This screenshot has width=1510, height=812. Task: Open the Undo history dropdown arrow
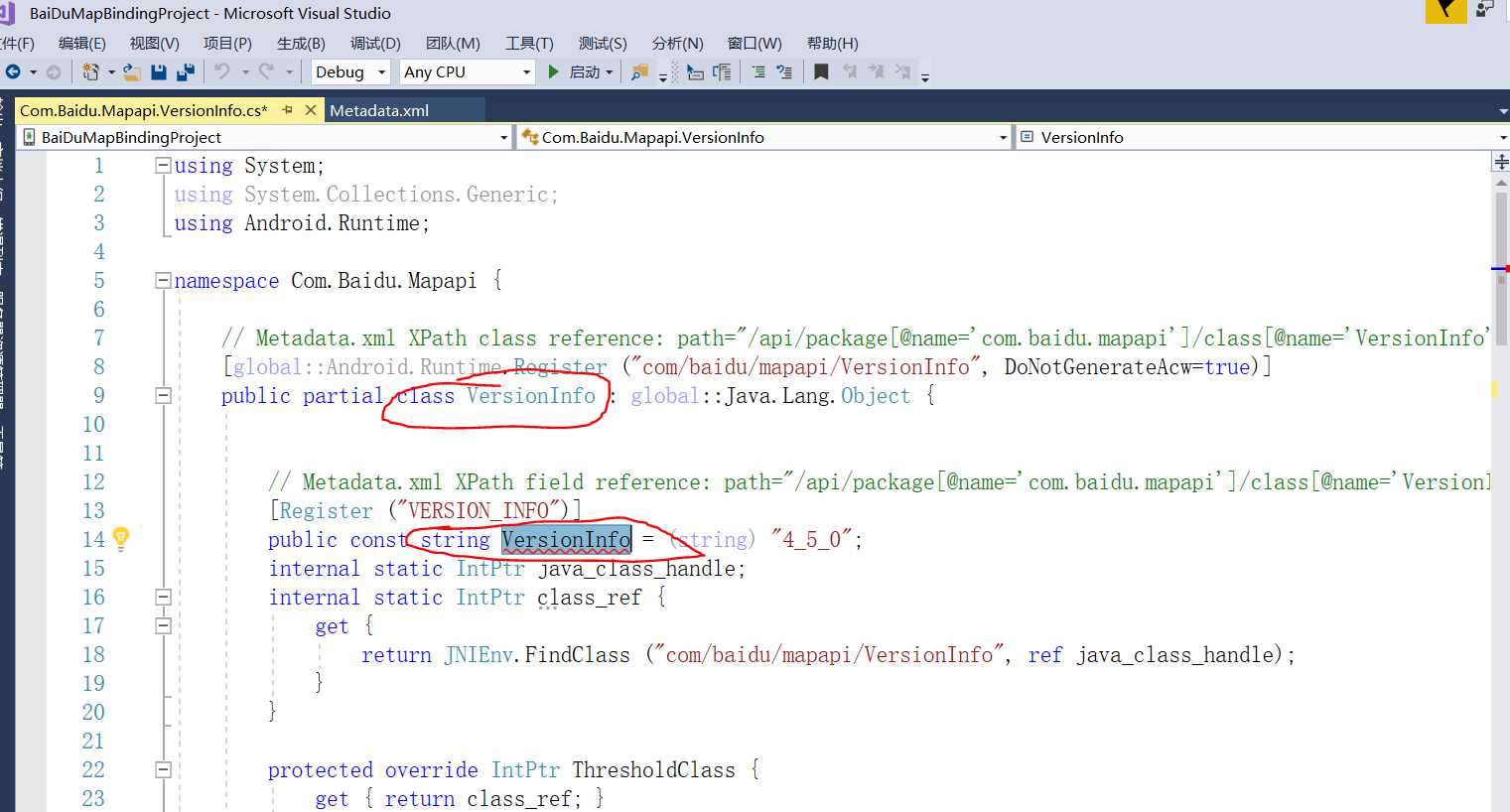245,71
